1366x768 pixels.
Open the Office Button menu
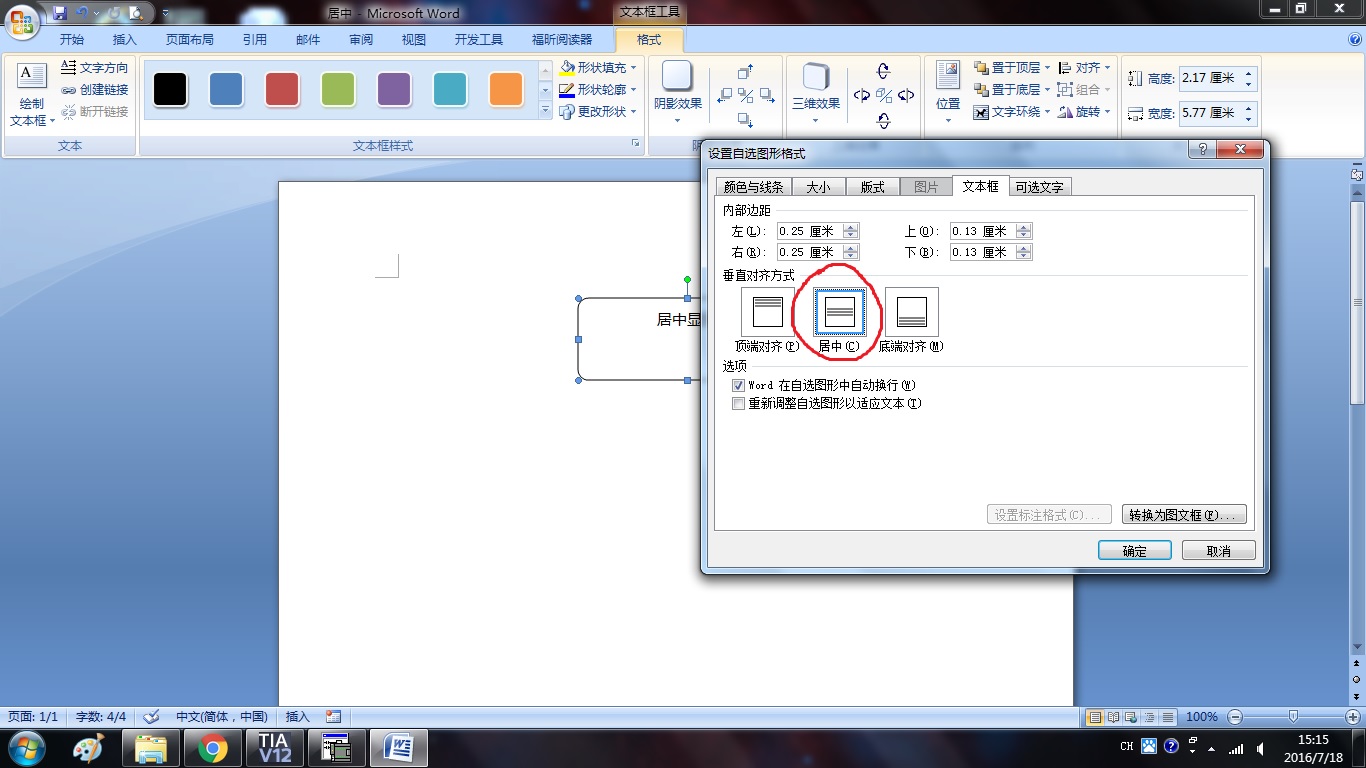pyautogui.click(x=22, y=20)
